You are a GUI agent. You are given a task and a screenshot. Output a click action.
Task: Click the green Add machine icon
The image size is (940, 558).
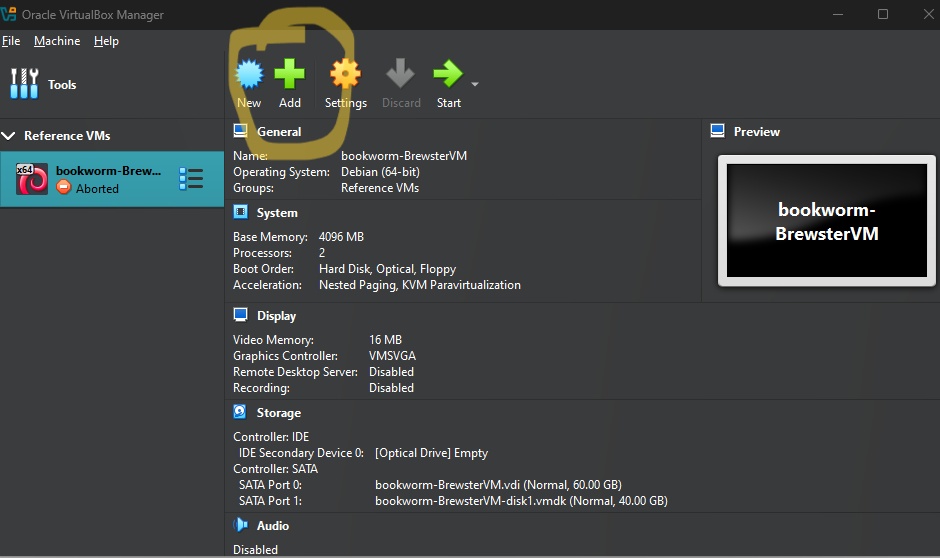[290, 74]
